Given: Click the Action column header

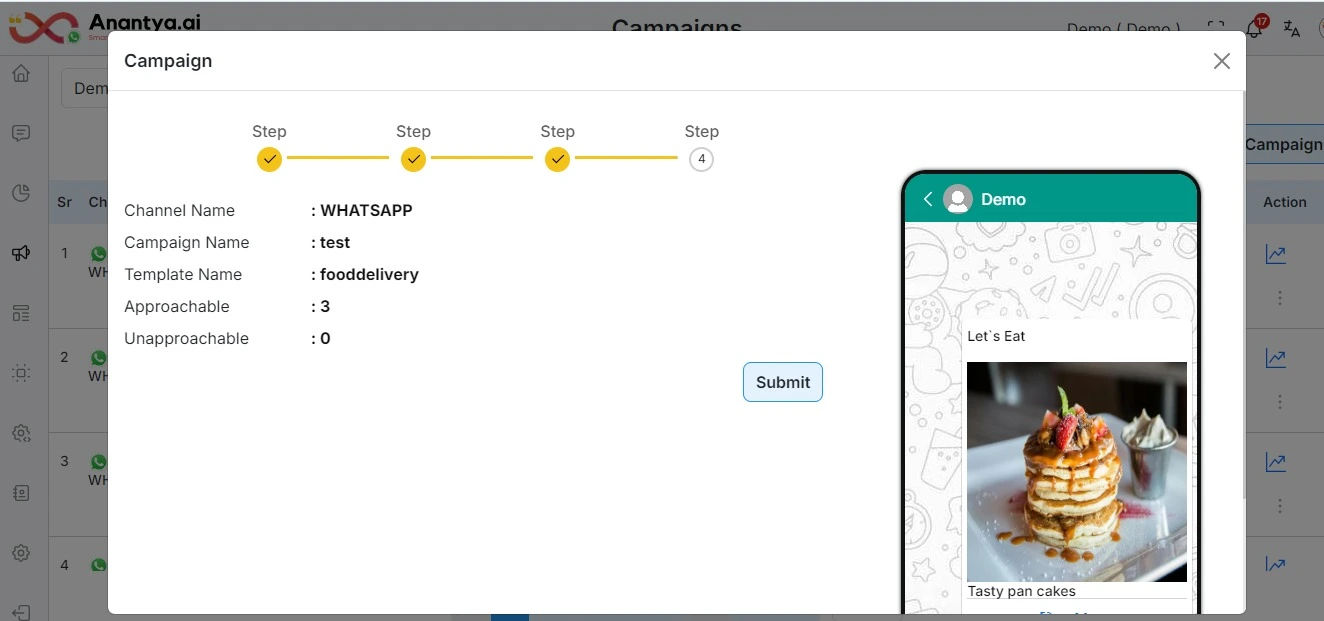Looking at the screenshot, I should click(1285, 202).
